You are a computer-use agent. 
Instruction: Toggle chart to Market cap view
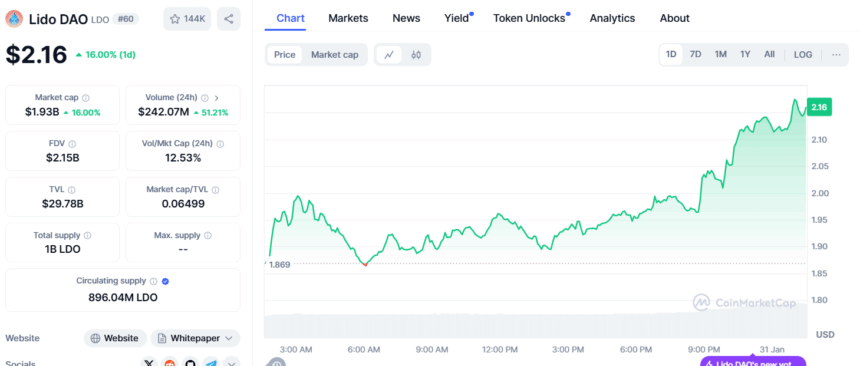pos(335,55)
